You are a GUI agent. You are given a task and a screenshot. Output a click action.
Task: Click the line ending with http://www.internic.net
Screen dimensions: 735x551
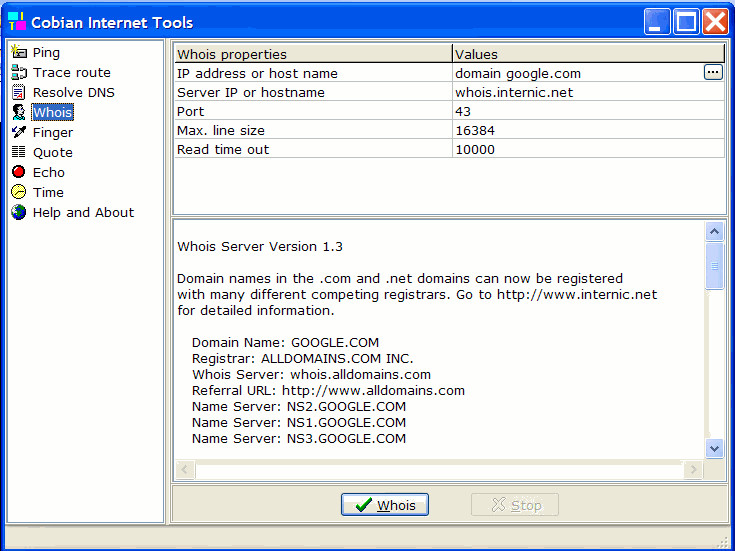pos(417,294)
